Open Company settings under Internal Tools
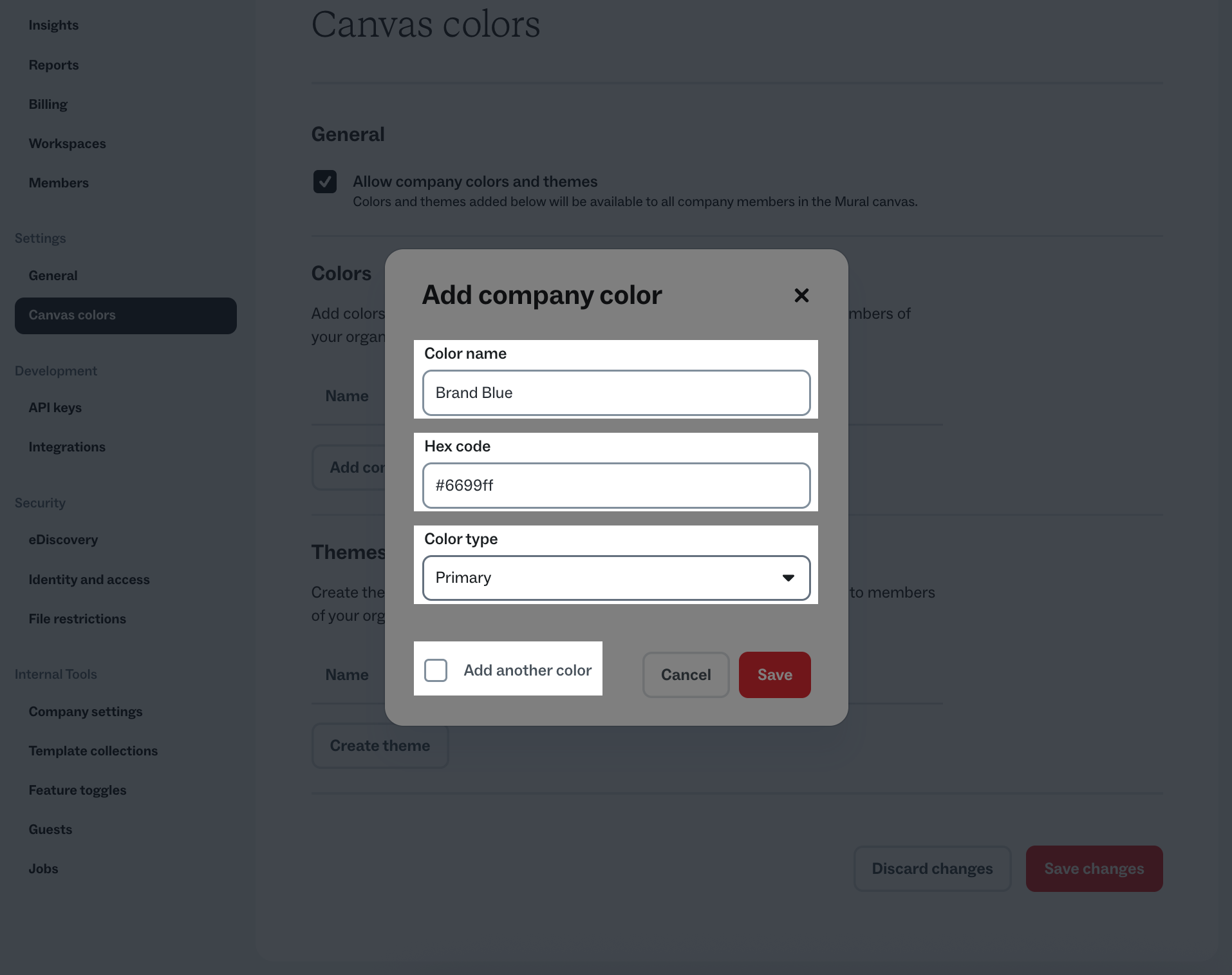This screenshot has width=1232, height=975. (x=86, y=712)
